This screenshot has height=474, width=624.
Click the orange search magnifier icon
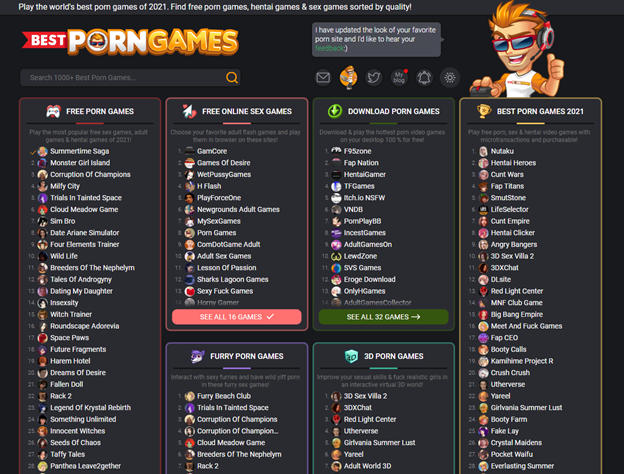point(232,77)
